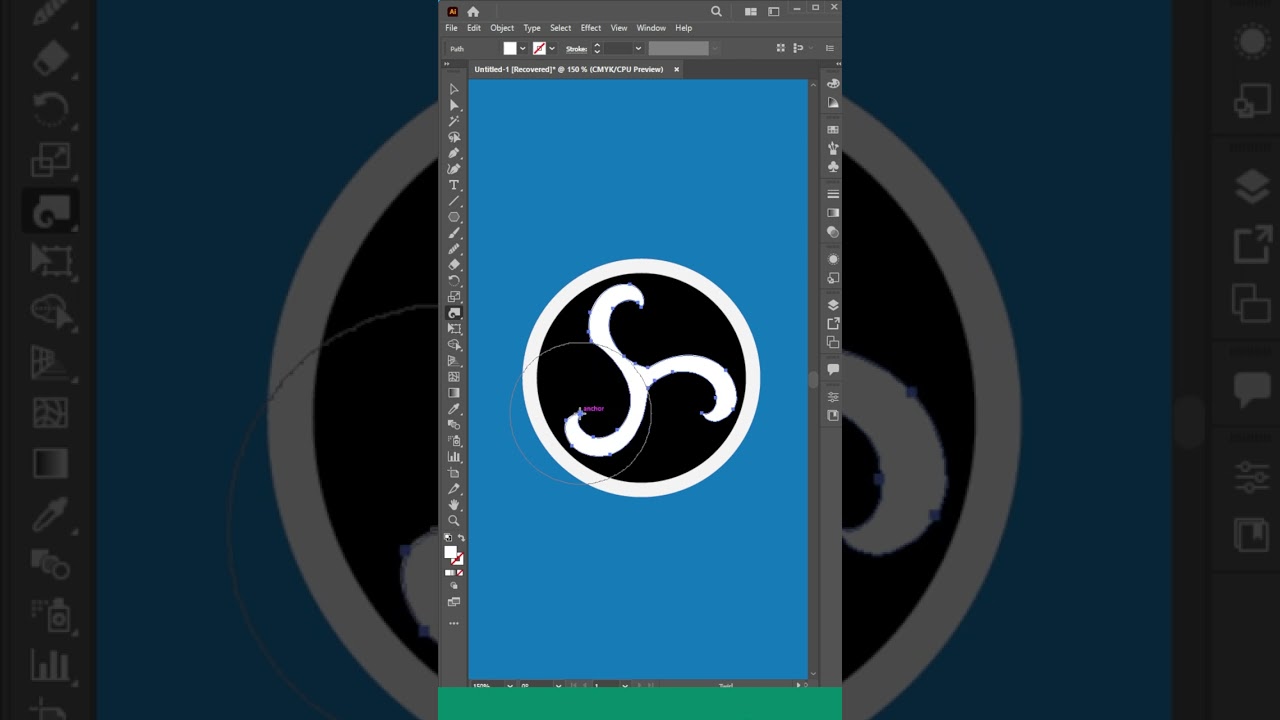Open the Edit menu
This screenshot has height=720, width=1280.
click(x=474, y=28)
